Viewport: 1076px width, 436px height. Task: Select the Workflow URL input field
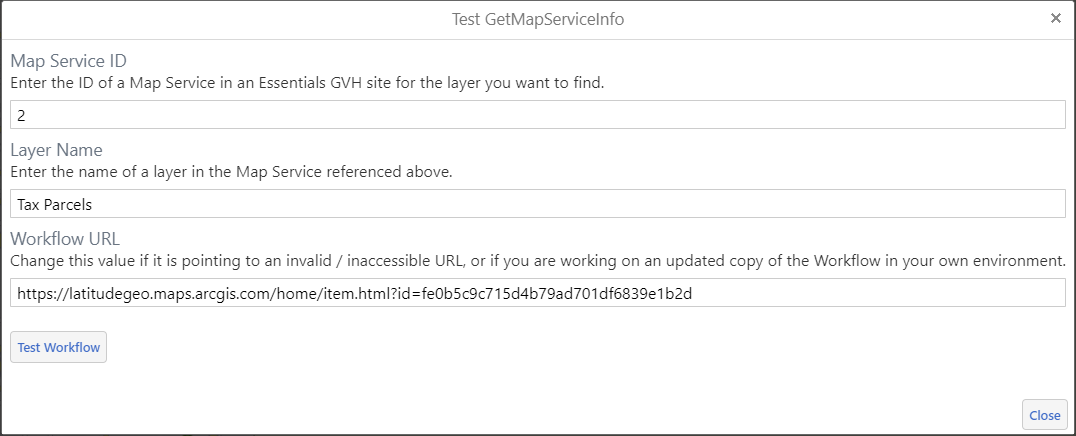tap(538, 293)
